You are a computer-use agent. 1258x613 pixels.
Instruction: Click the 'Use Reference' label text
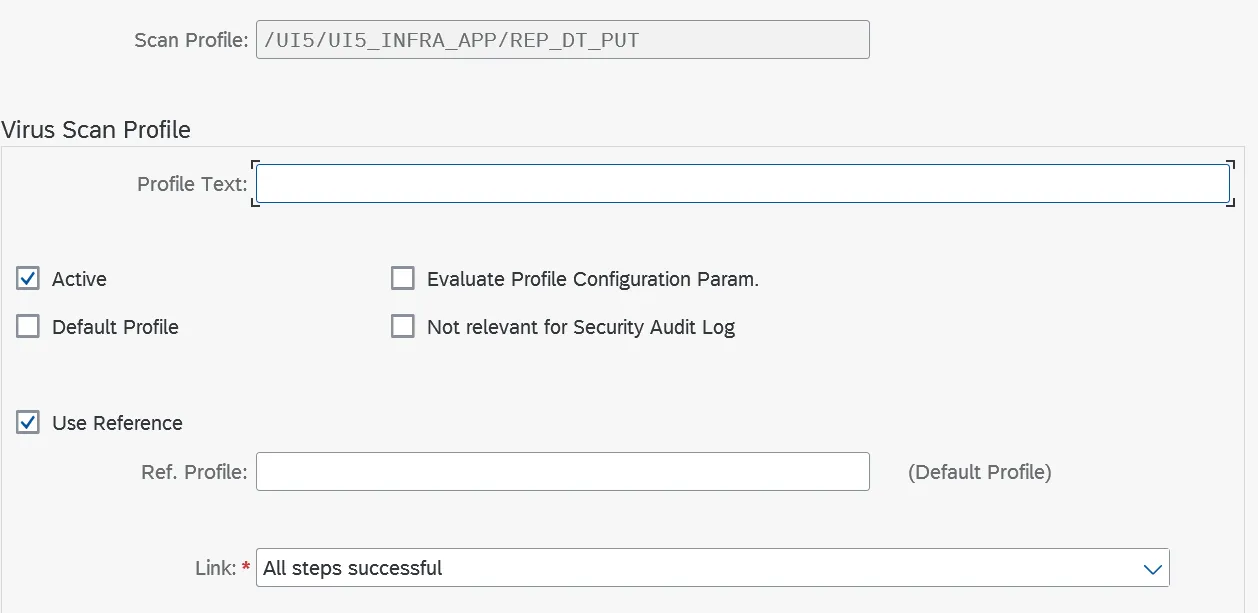click(117, 423)
